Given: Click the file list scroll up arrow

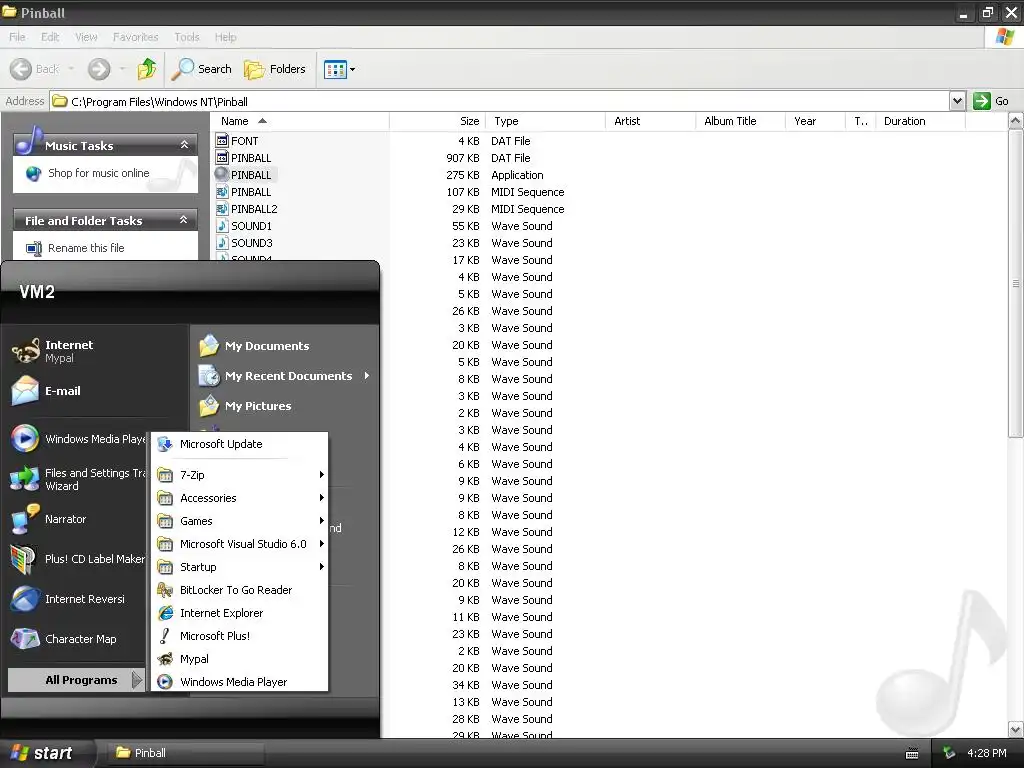Looking at the screenshot, I should [x=1016, y=121].
